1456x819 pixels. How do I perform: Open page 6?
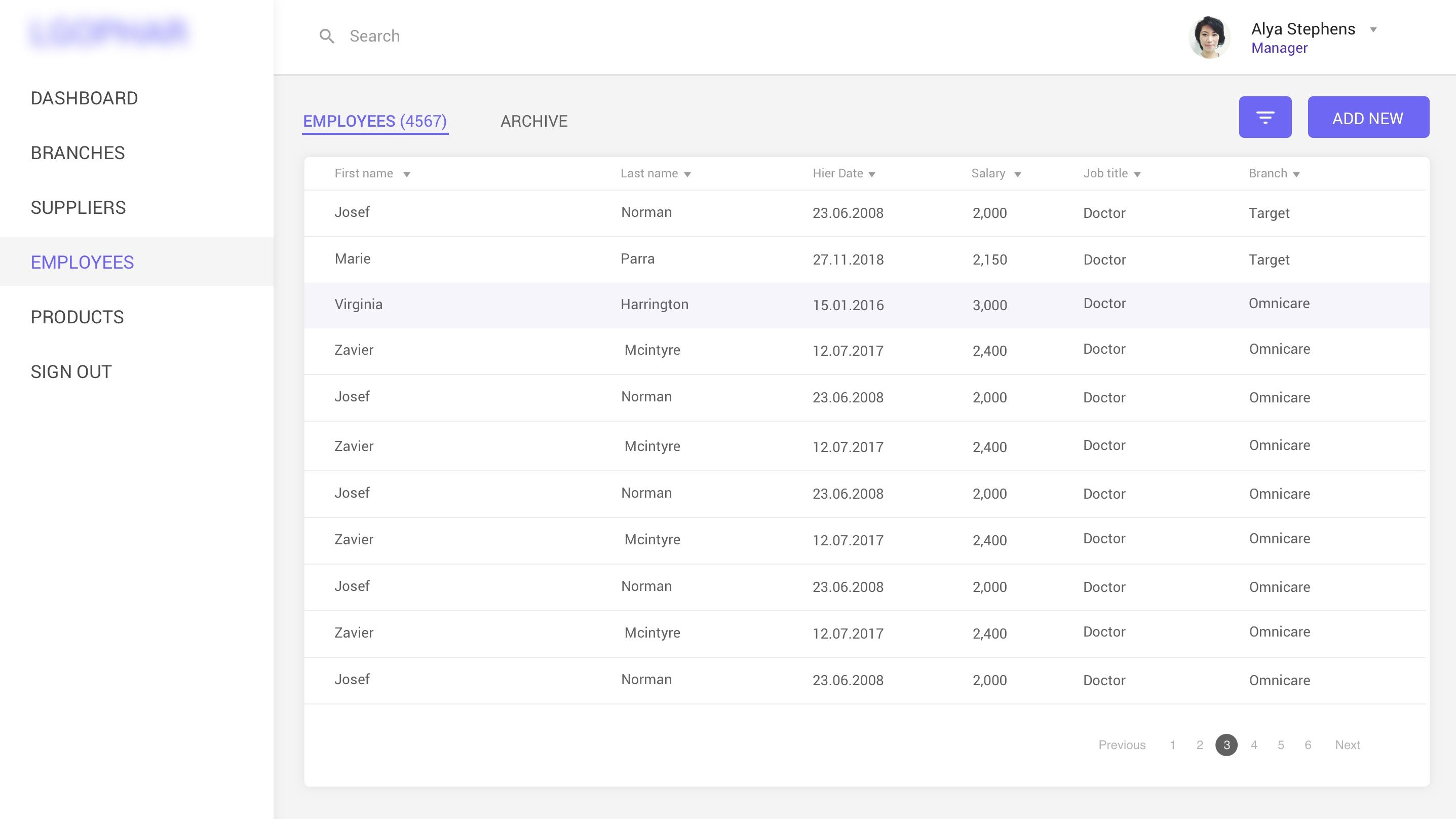pos(1308,745)
